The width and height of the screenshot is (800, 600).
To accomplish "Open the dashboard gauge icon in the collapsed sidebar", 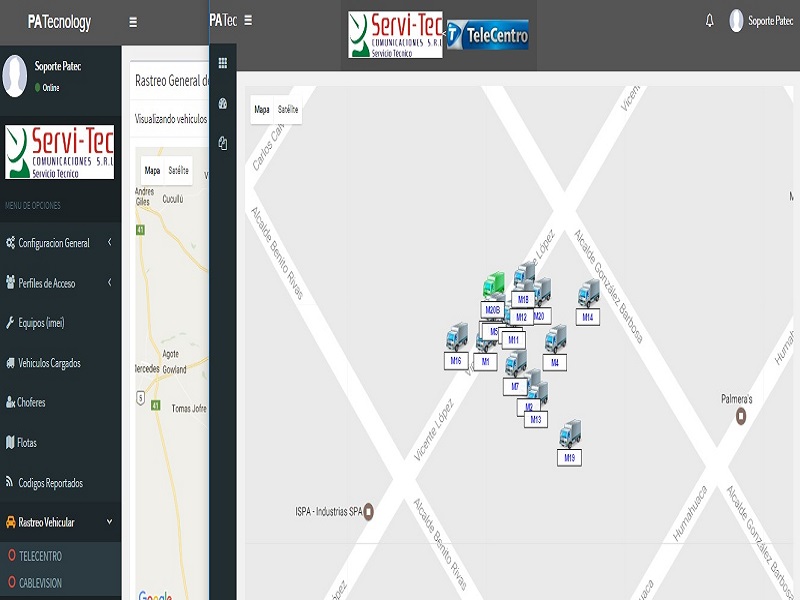I will [222, 103].
